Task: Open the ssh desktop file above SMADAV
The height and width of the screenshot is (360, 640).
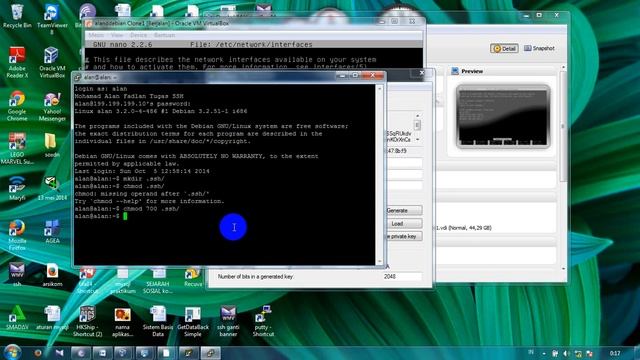Action: [x=17, y=274]
